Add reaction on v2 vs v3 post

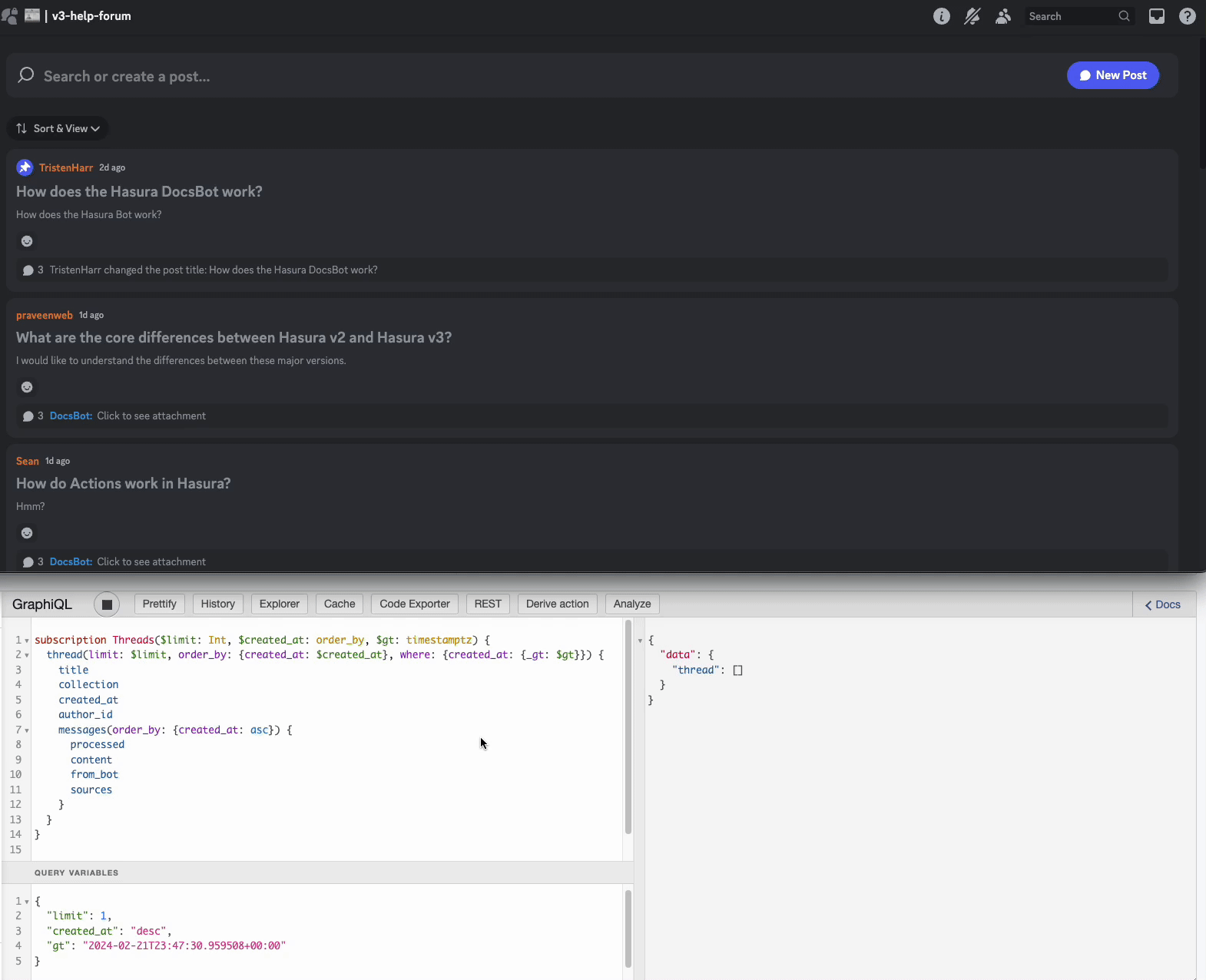point(27,387)
